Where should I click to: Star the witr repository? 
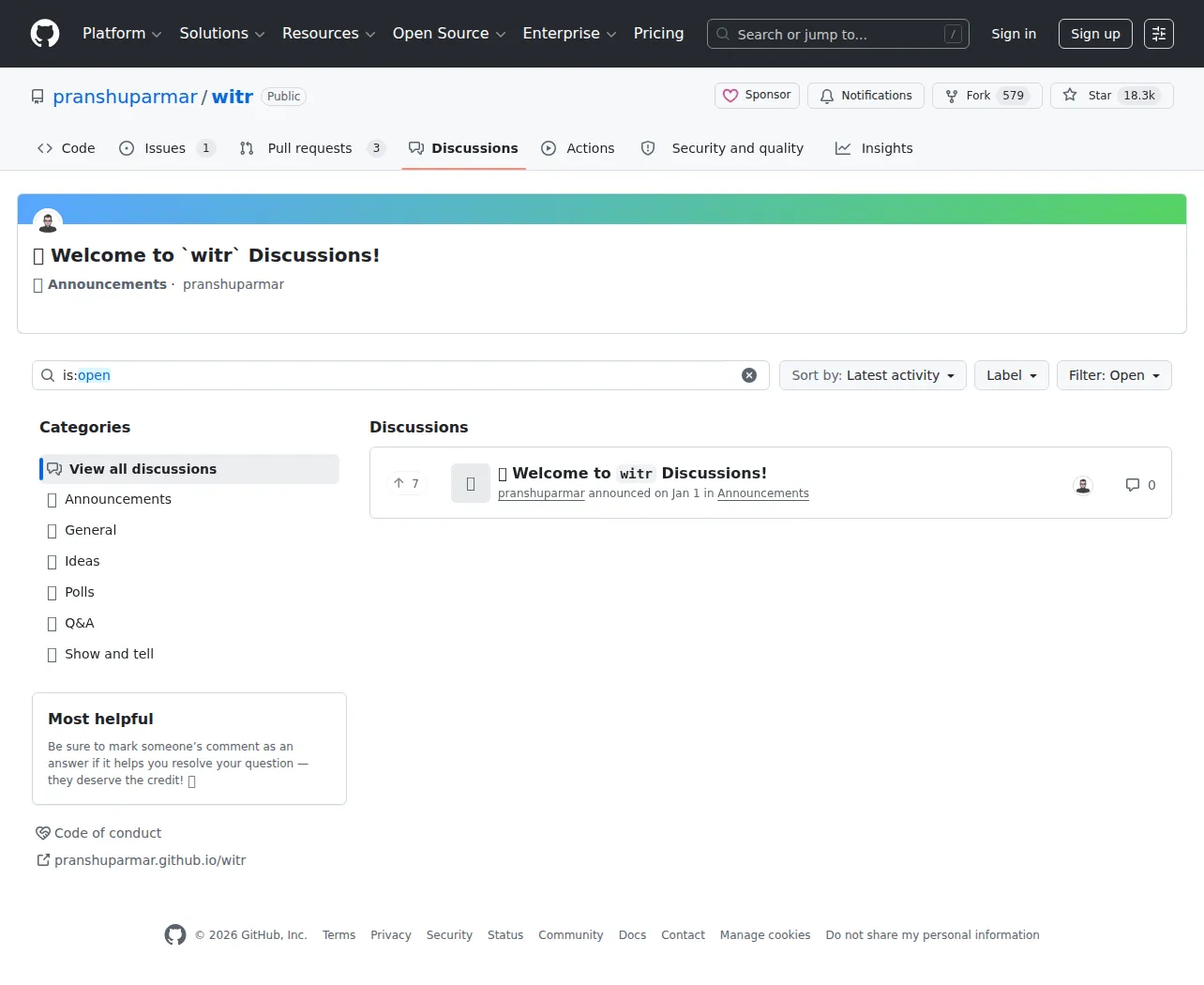coord(1111,96)
